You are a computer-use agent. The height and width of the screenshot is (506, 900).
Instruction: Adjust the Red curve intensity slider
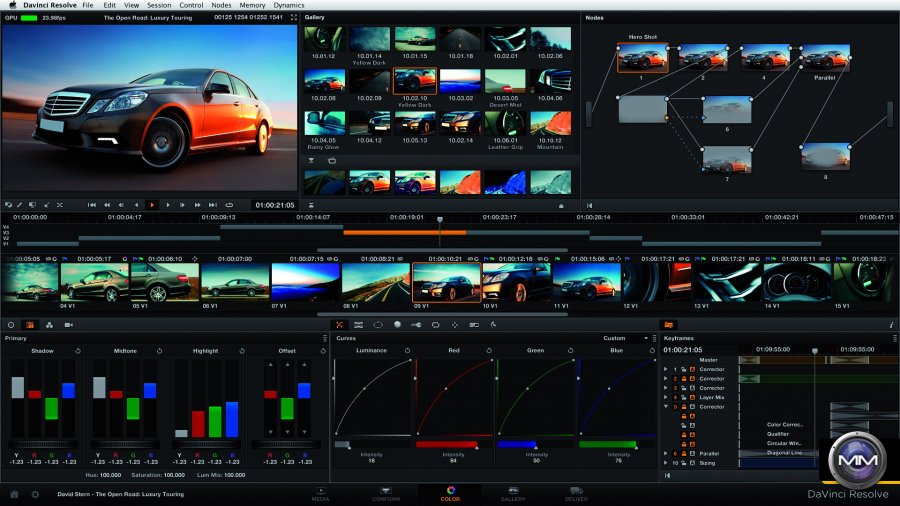[446, 444]
